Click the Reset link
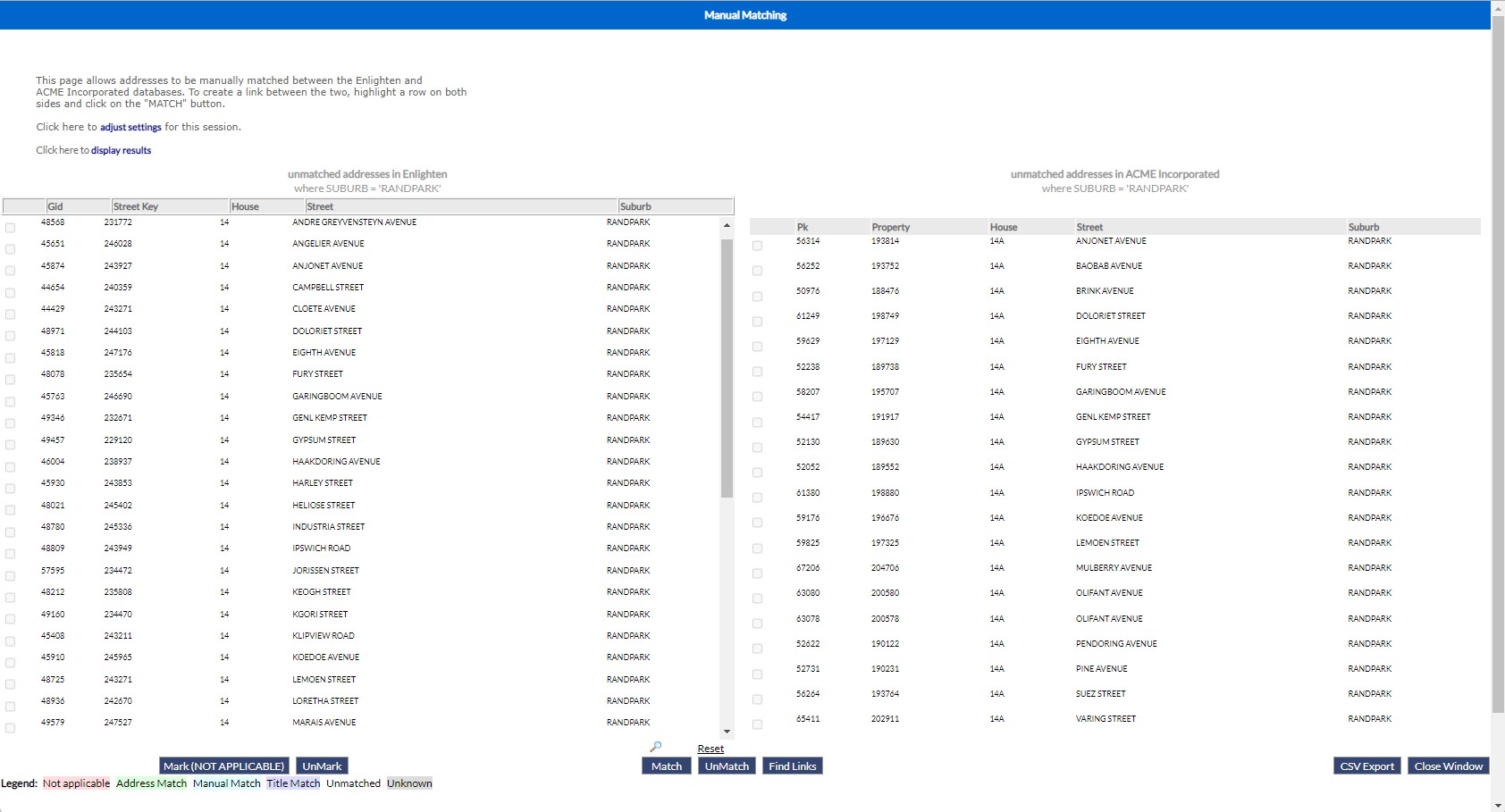This screenshot has height=812, width=1505. tap(710, 749)
